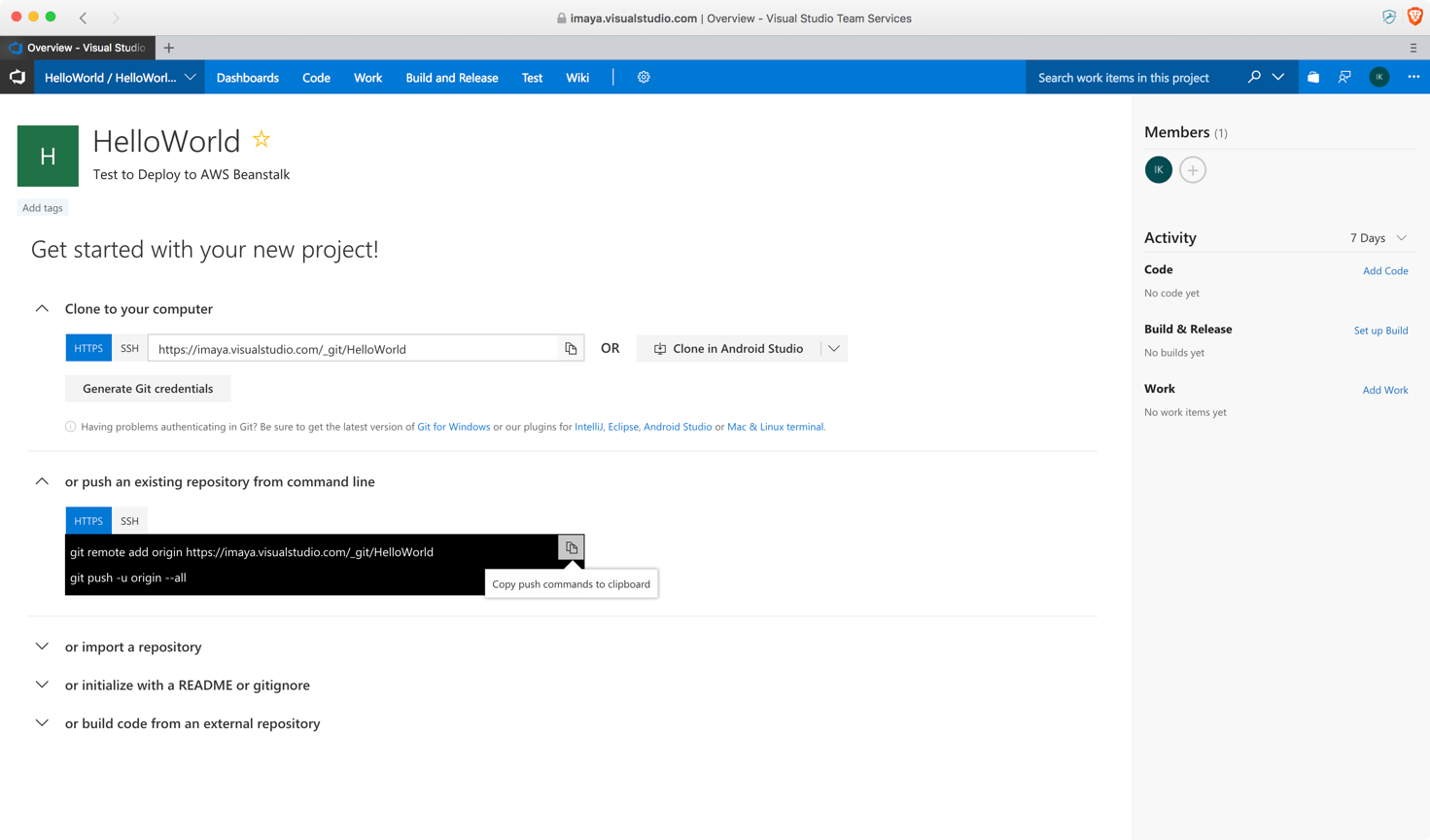The width and height of the screenshot is (1430, 840).
Task: Select HTTPS for push commands
Action: pyautogui.click(x=88, y=521)
